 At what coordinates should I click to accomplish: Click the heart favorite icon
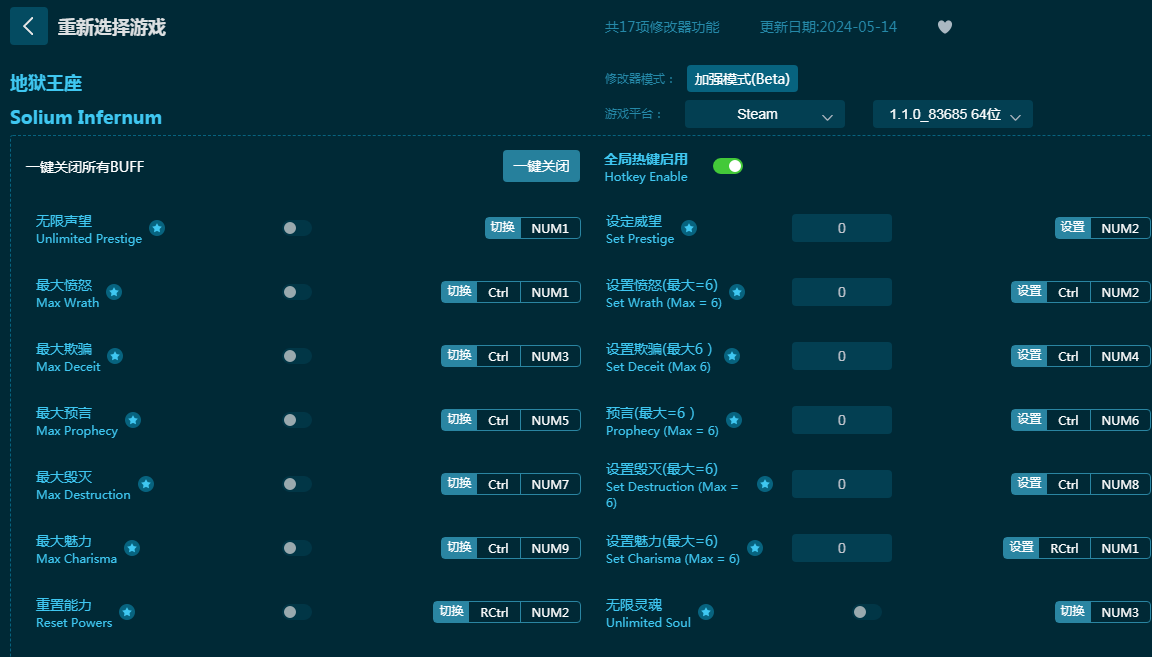[x=945, y=27]
